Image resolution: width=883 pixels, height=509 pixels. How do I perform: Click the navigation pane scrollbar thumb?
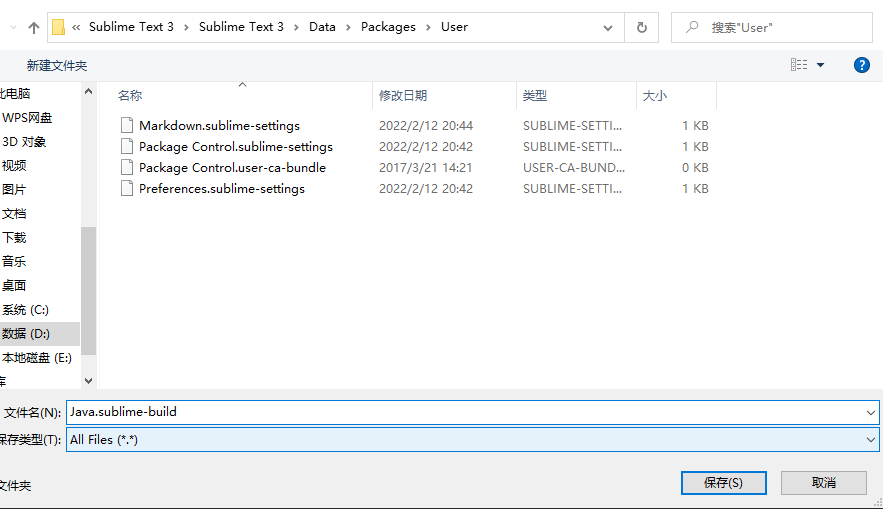pyautogui.click(x=88, y=291)
